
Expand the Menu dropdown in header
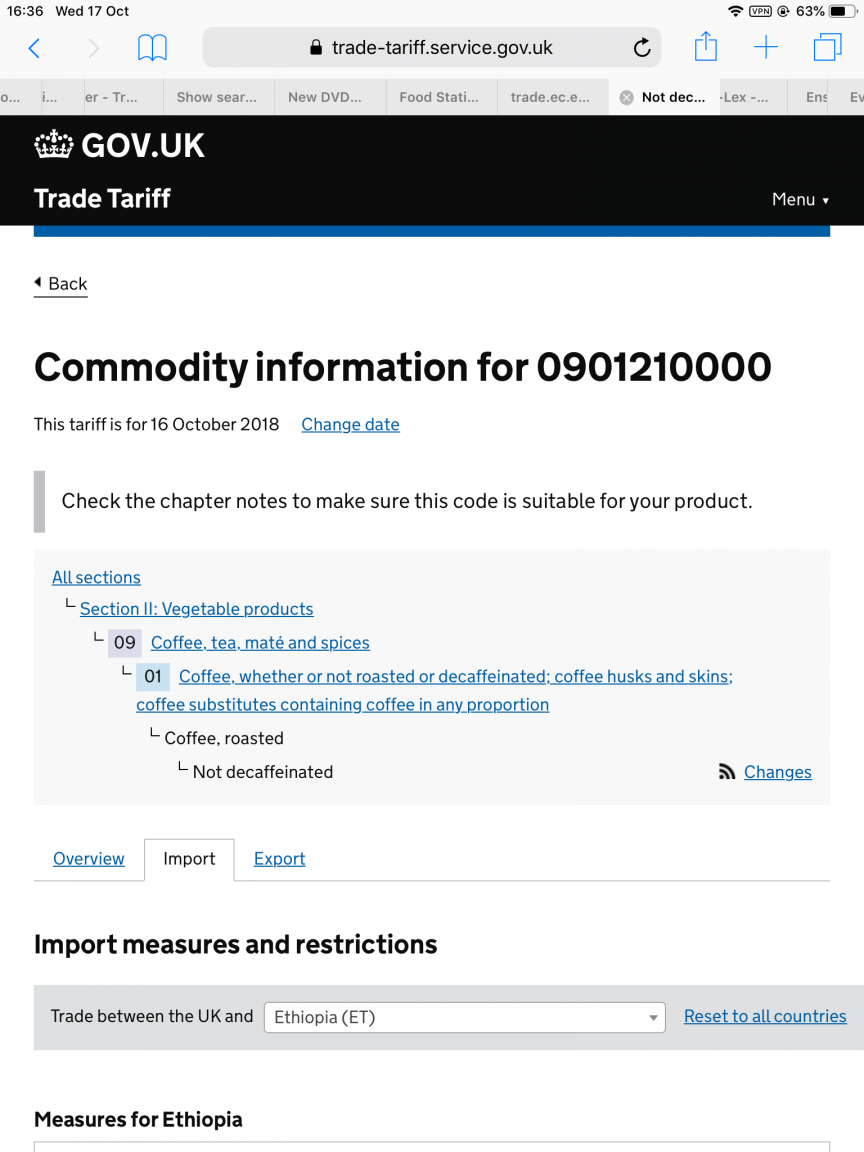(800, 200)
